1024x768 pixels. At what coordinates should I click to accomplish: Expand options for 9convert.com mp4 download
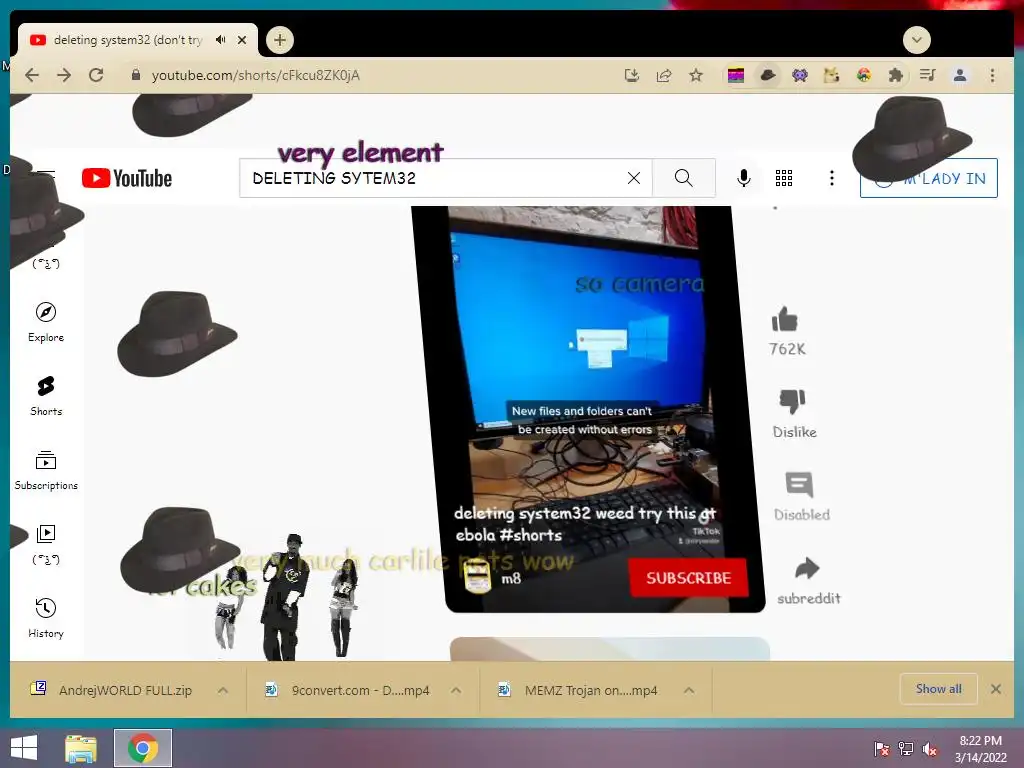click(x=456, y=690)
